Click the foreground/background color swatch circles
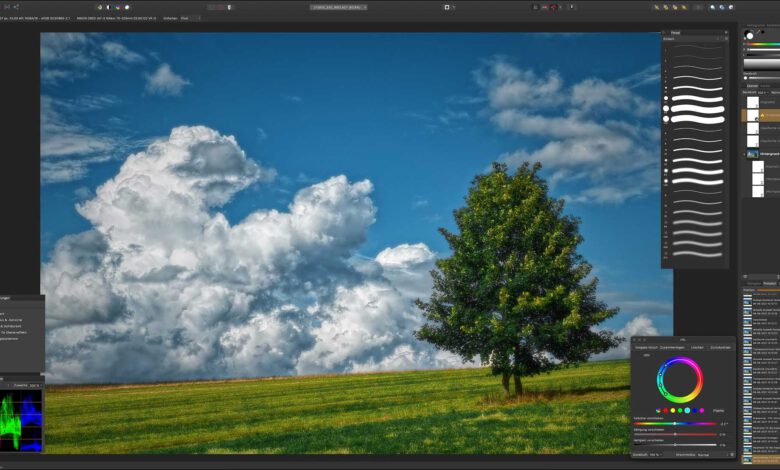Viewport: 780px width, 470px height. pos(749,34)
